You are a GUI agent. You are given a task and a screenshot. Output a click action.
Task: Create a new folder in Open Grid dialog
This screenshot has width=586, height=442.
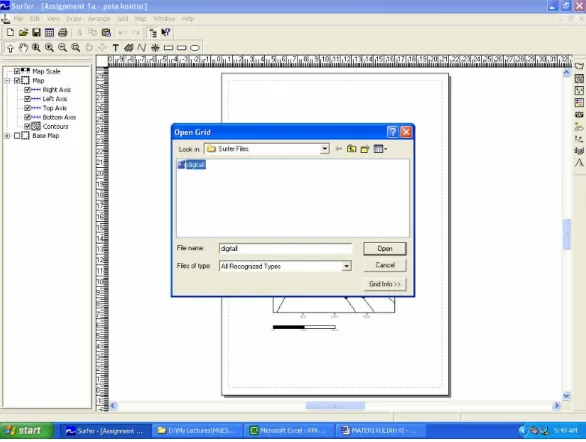[365, 149]
